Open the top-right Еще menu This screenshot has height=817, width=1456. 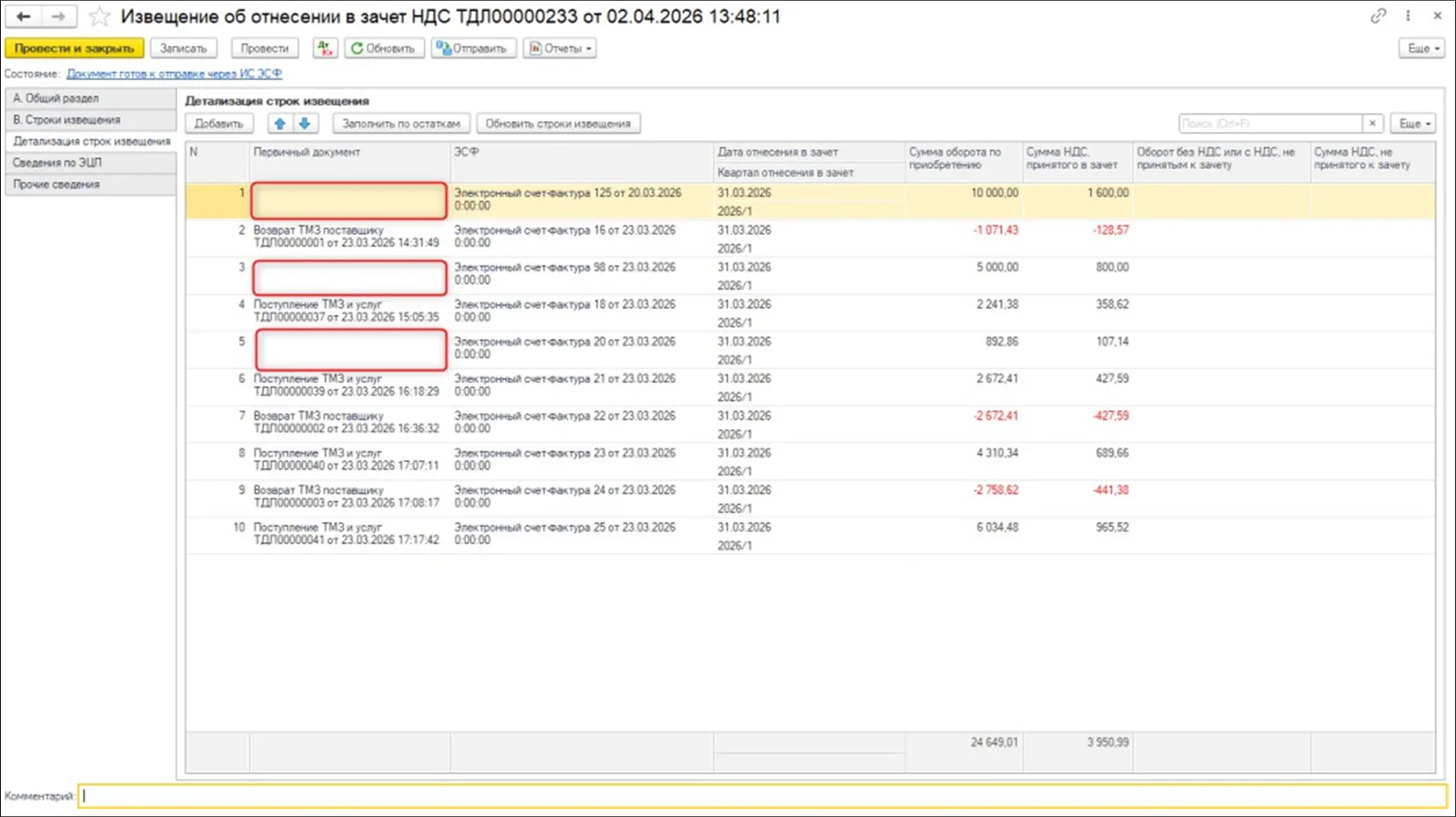click(x=1422, y=48)
